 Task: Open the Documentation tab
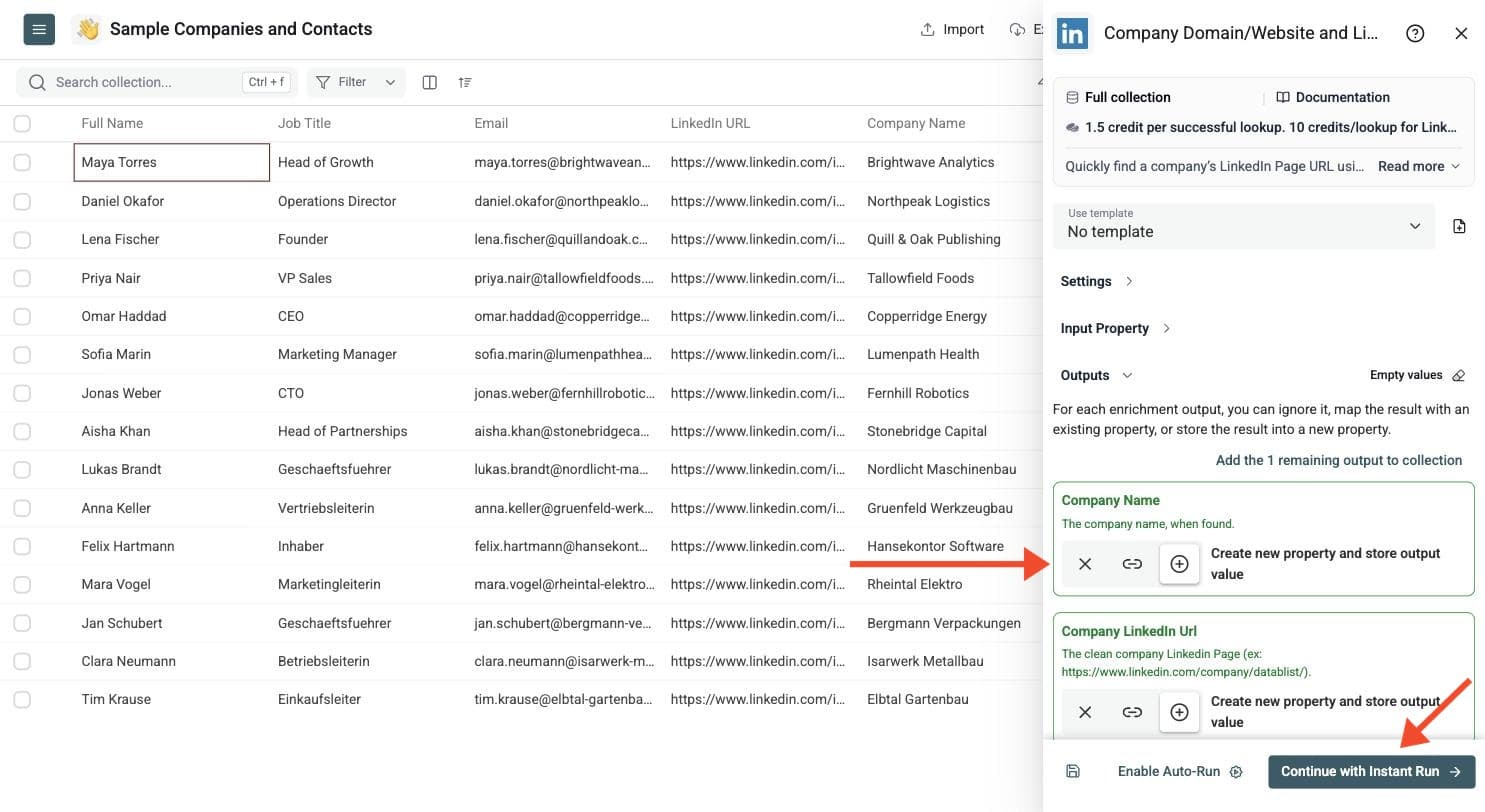tap(1333, 97)
